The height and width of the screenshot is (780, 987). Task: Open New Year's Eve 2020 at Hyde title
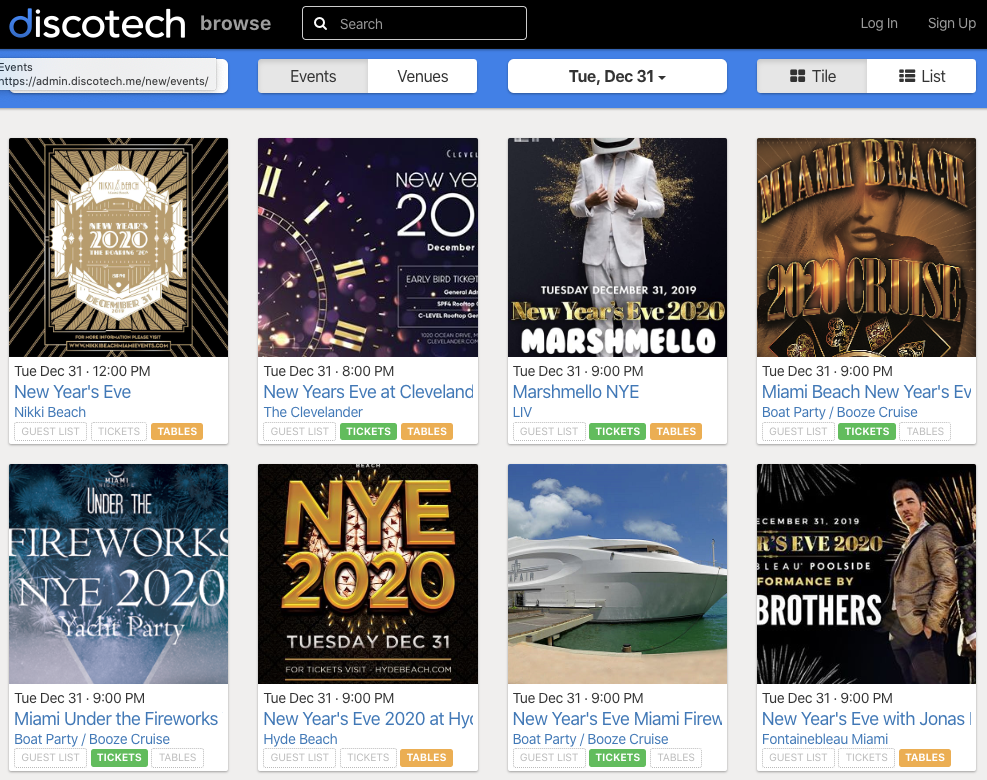368,718
